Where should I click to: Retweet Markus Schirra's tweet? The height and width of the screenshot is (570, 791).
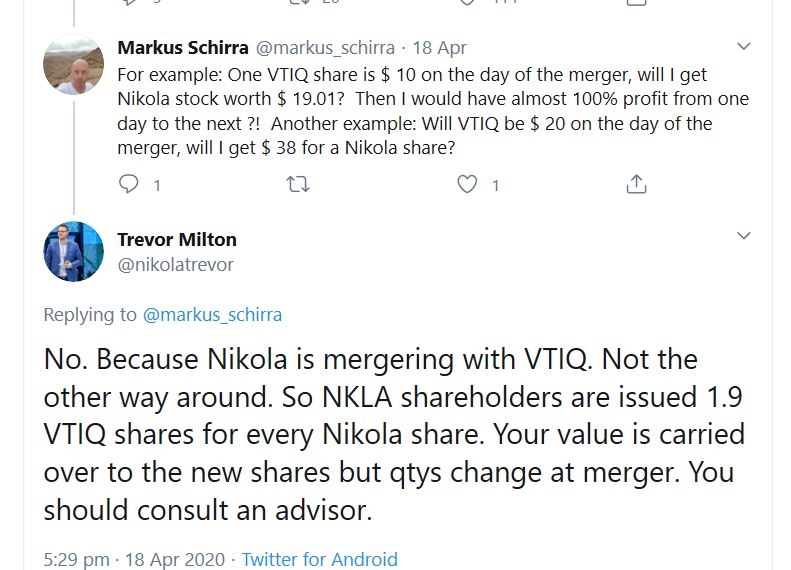pos(298,184)
